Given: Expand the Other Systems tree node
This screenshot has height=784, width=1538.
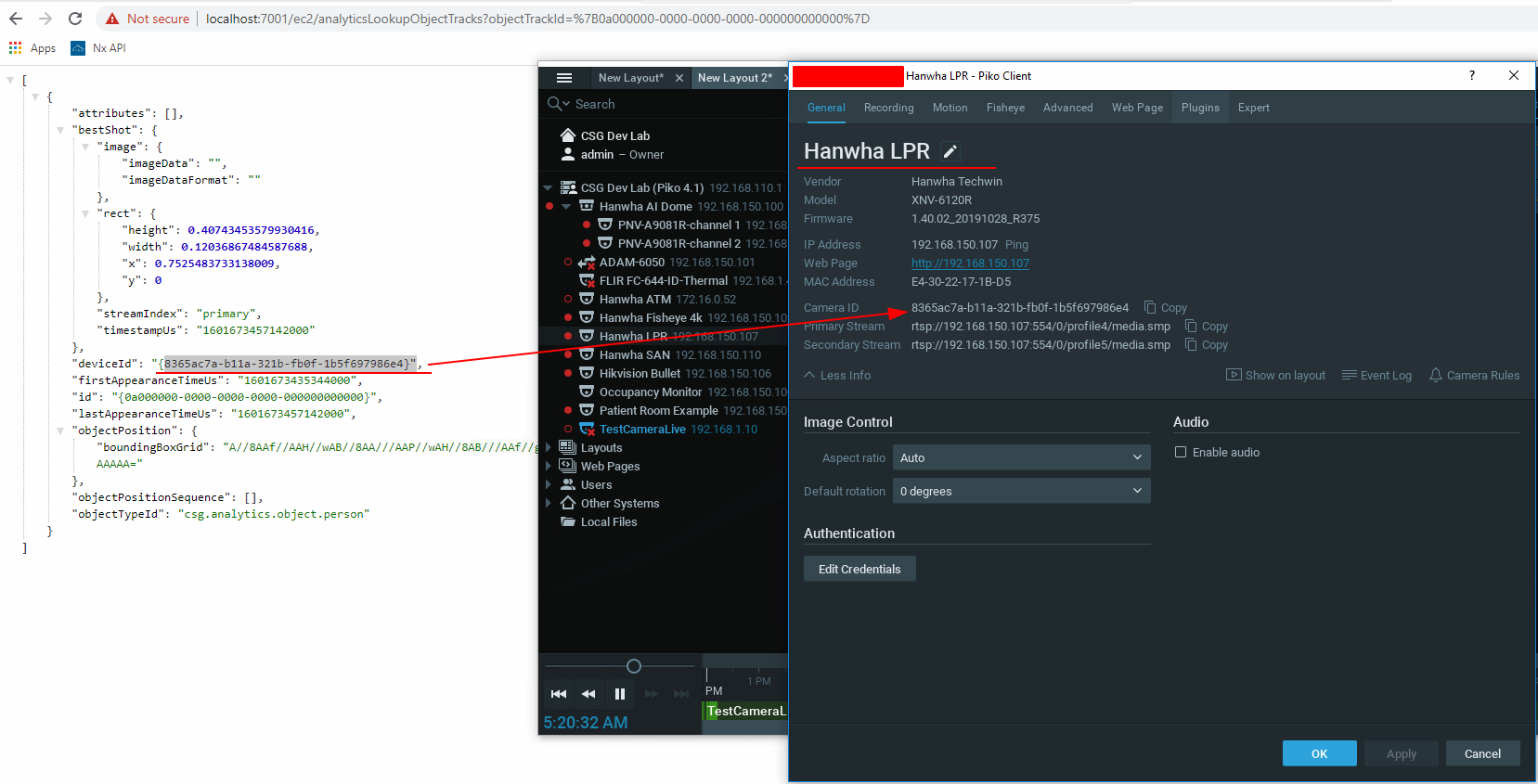Looking at the screenshot, I should [x=548, y=503].
